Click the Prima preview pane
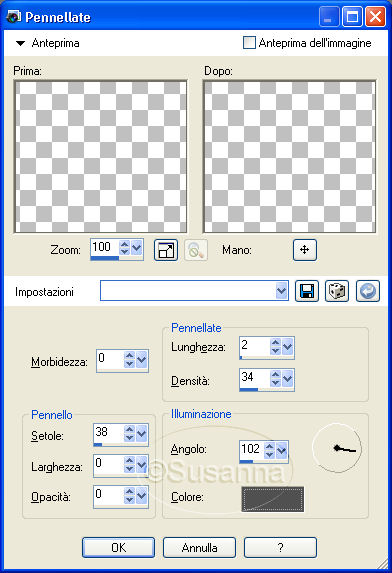 click(101, 157)
